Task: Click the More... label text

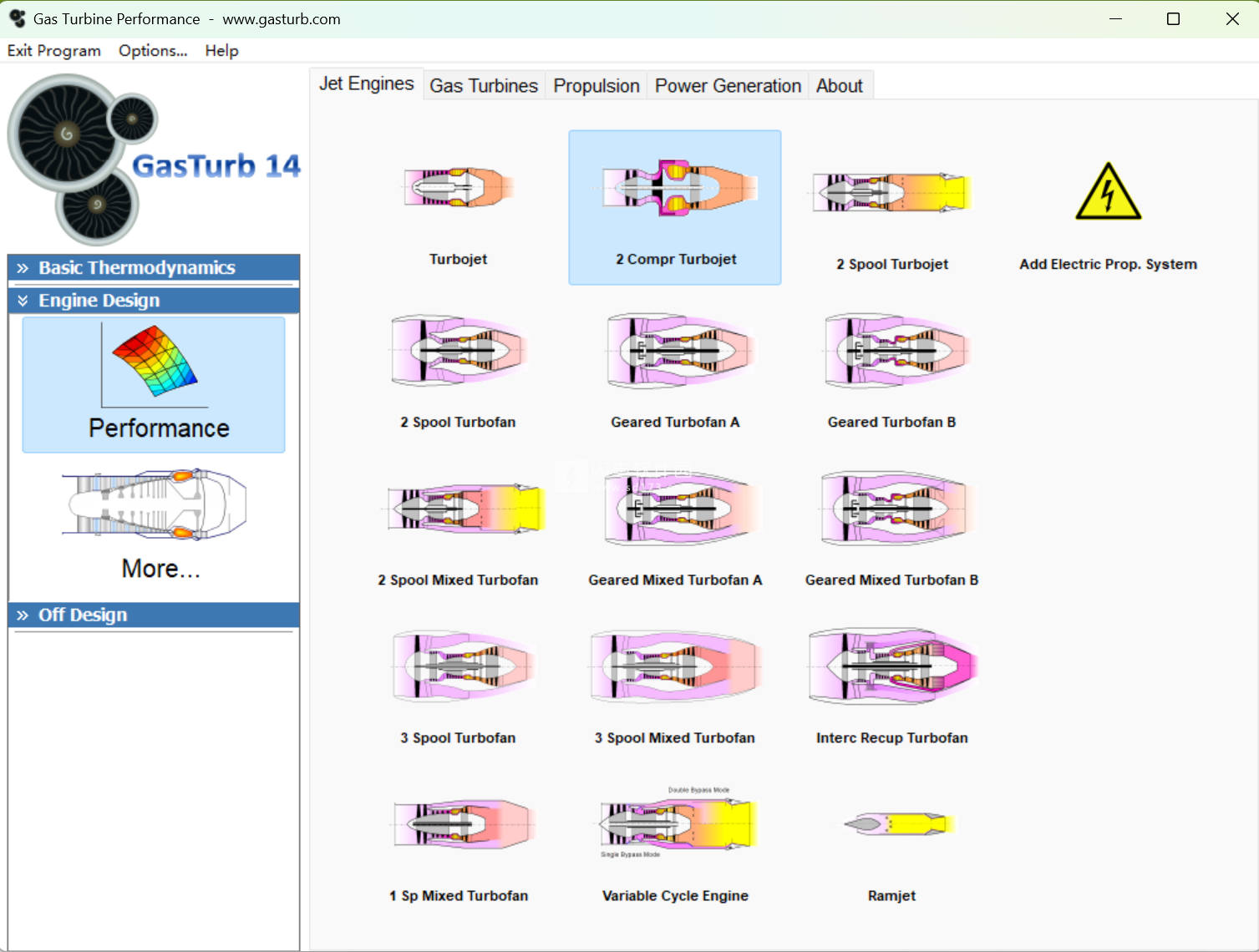Action: tap(161, 569)
